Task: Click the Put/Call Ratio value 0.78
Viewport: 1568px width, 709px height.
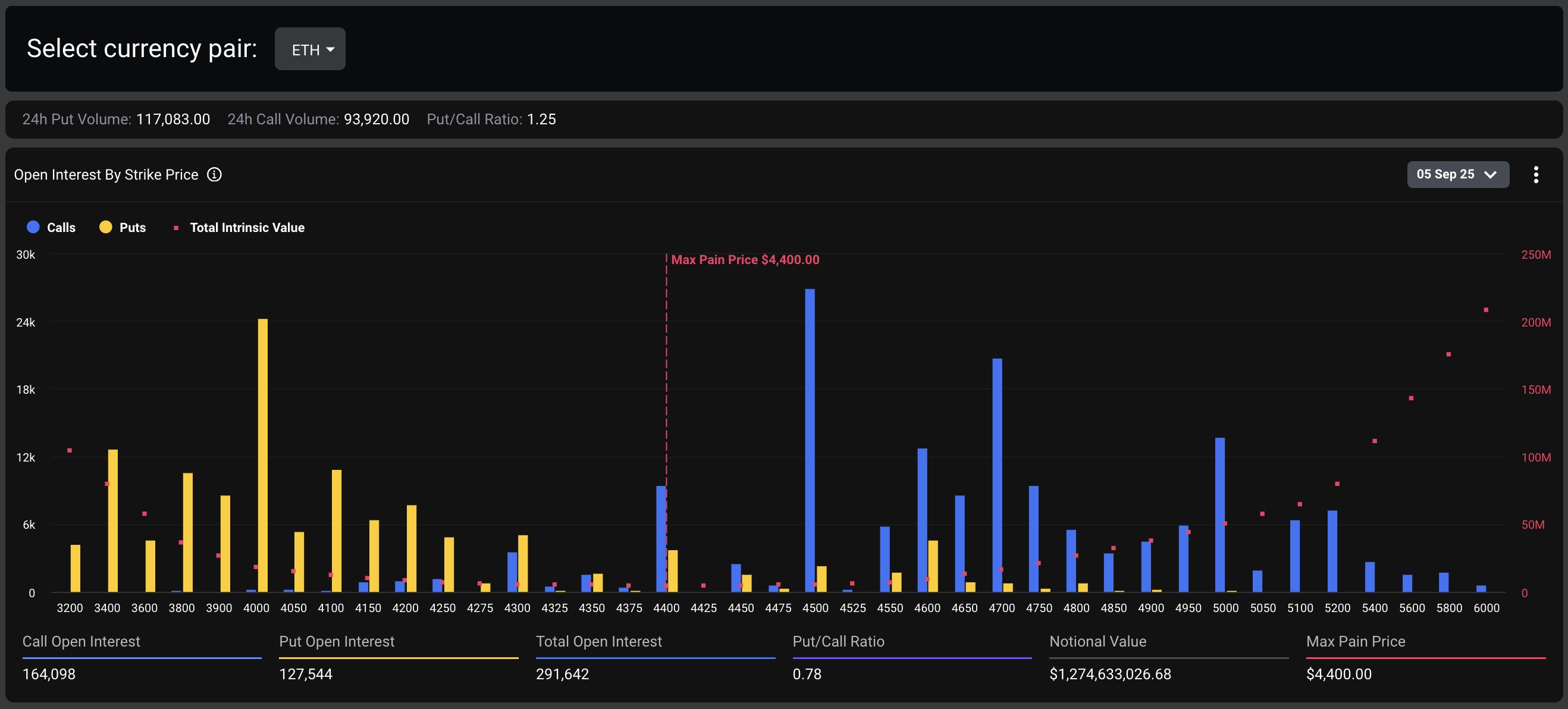Action: (x=807, y=674)
